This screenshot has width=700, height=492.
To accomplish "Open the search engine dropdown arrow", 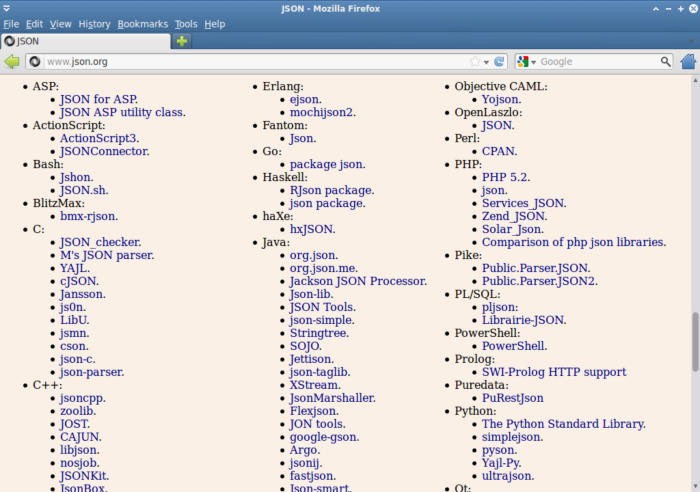I will [533, 62].
